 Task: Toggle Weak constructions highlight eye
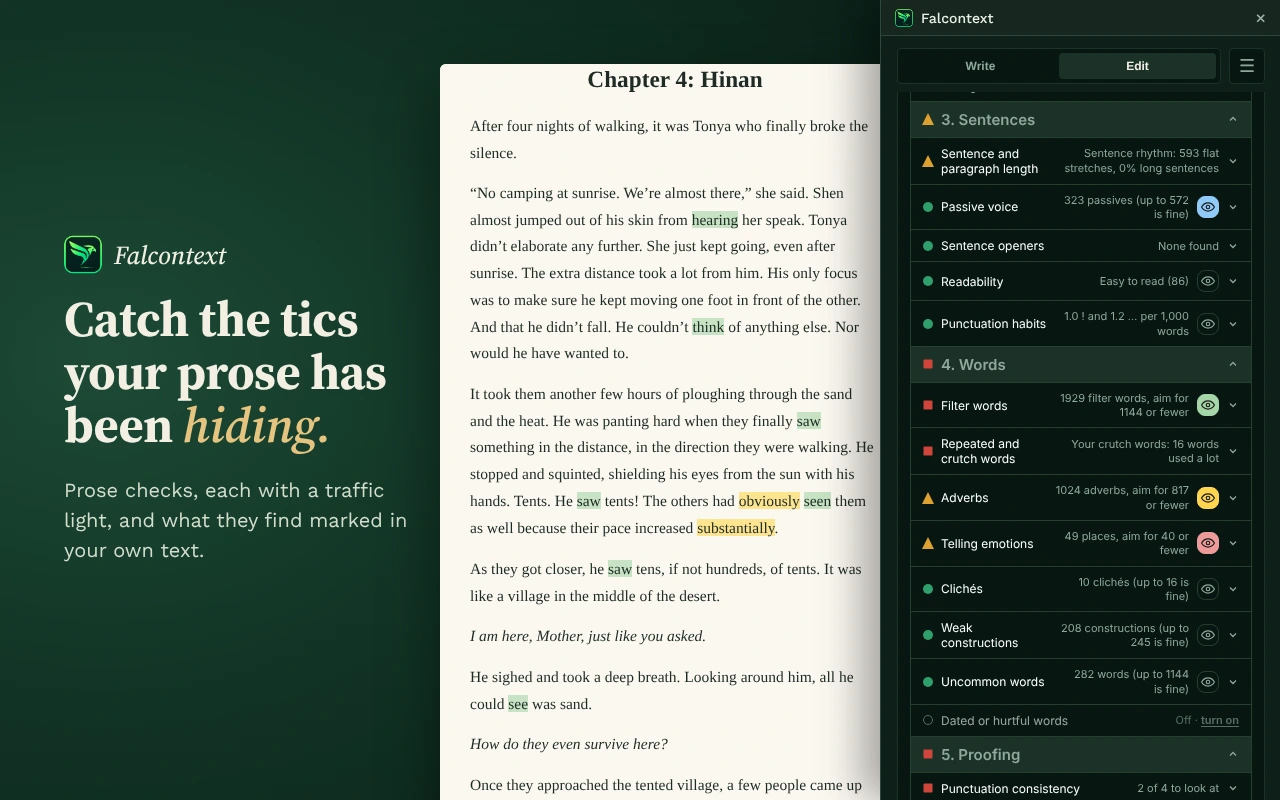[1208, 635]
